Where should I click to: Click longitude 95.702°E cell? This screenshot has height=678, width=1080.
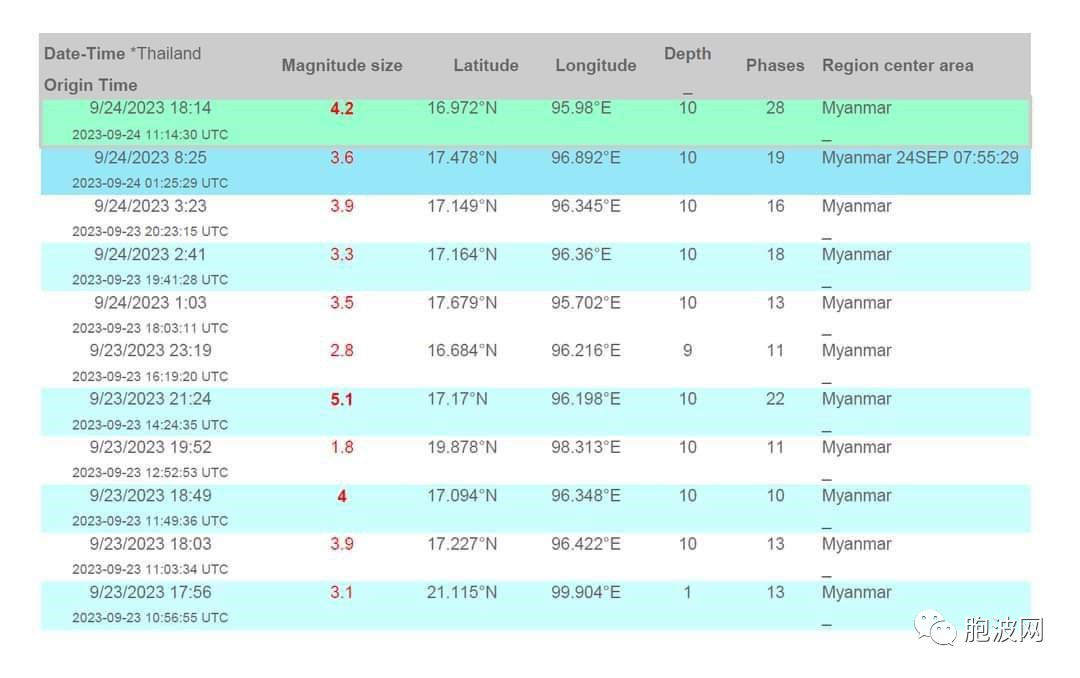coord(585,302)
